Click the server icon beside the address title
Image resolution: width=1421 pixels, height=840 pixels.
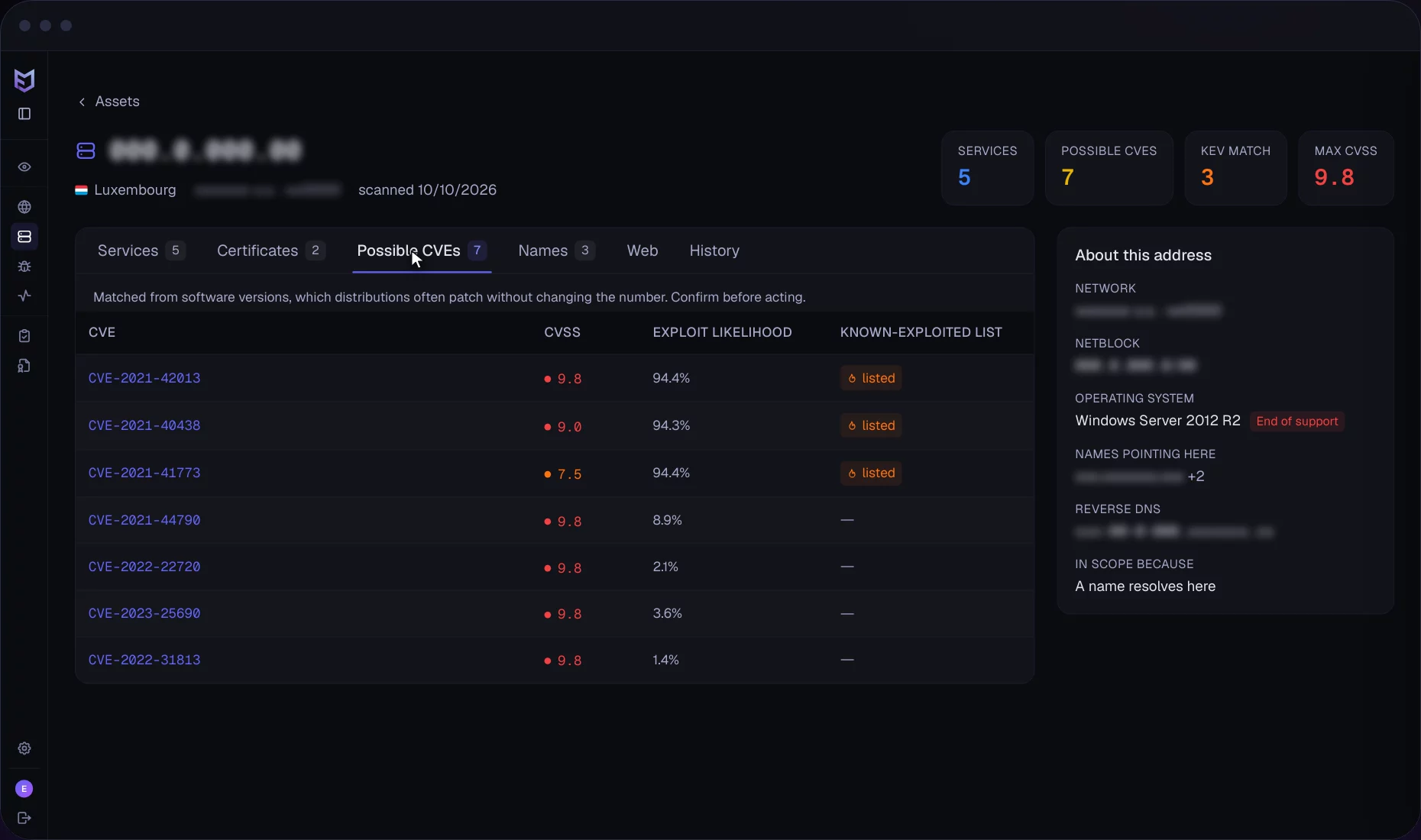coord(86,150)
